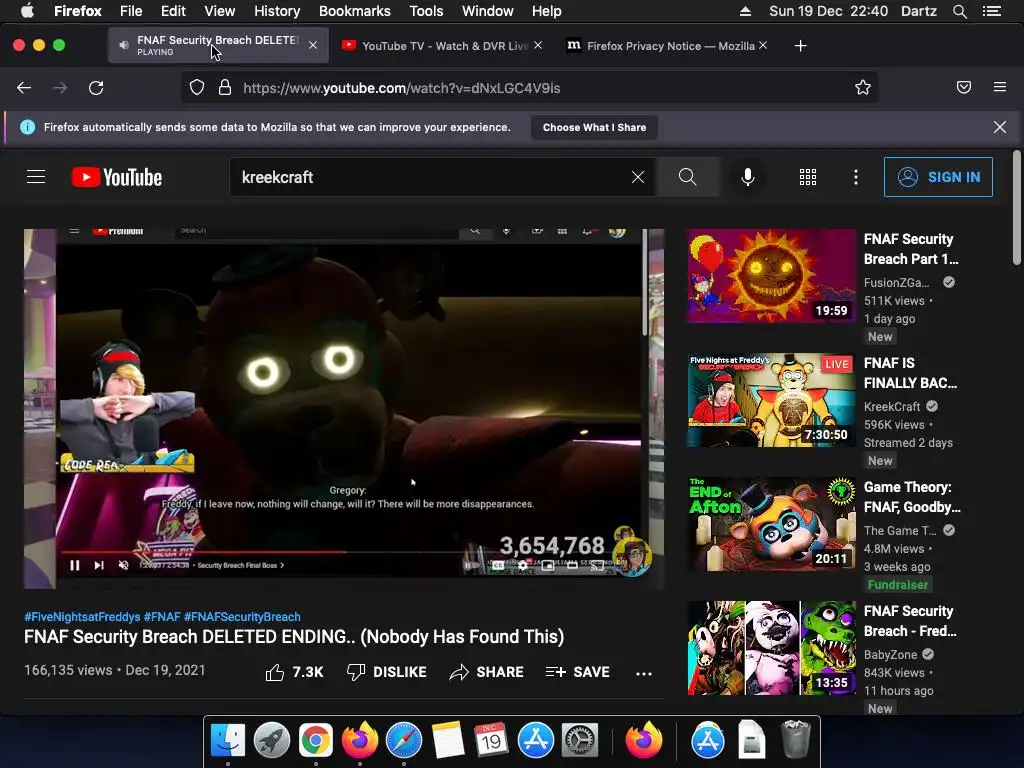Open the Bookmarks menu
The width and height of the screenshot is (1024, 768).
(355, 11)
